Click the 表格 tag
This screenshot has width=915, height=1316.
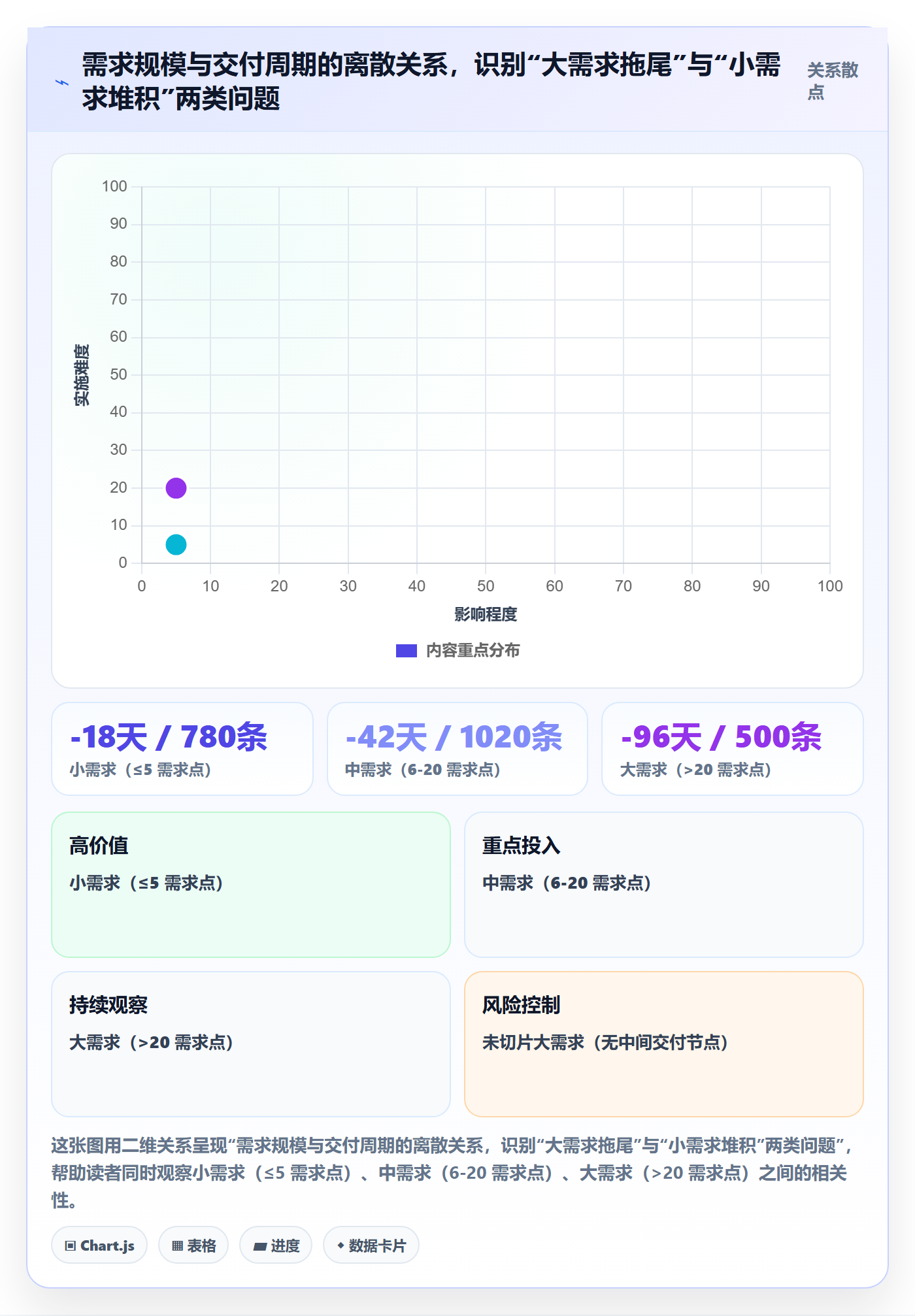click(x=193, y=1245)
